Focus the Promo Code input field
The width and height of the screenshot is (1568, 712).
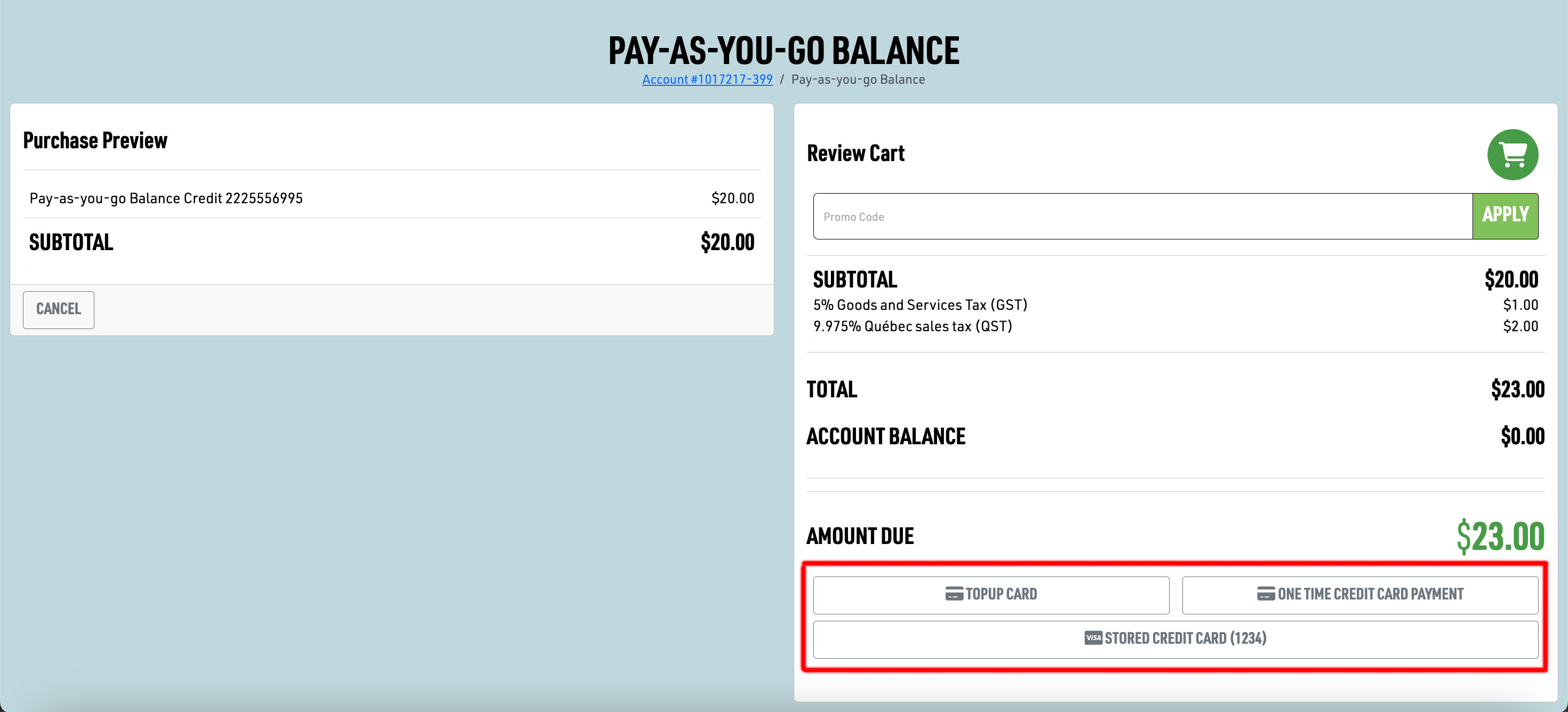(1142, 217)
